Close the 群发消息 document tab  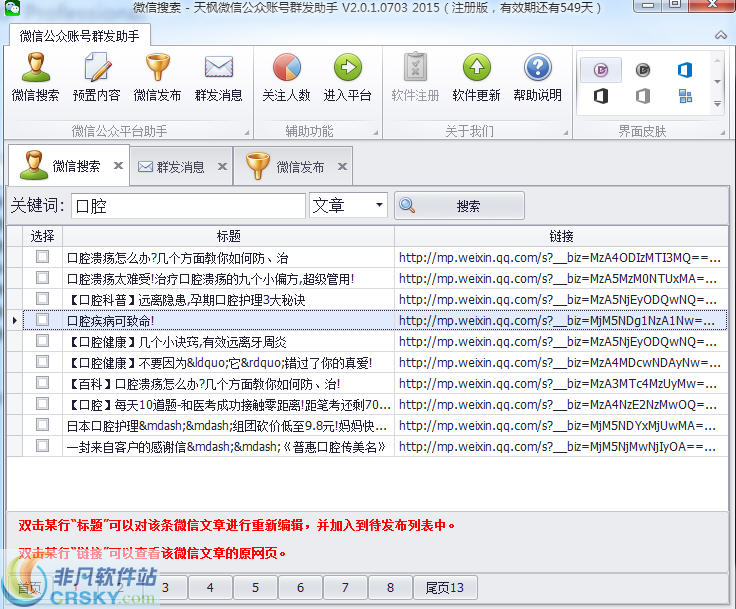click(222, 166)
